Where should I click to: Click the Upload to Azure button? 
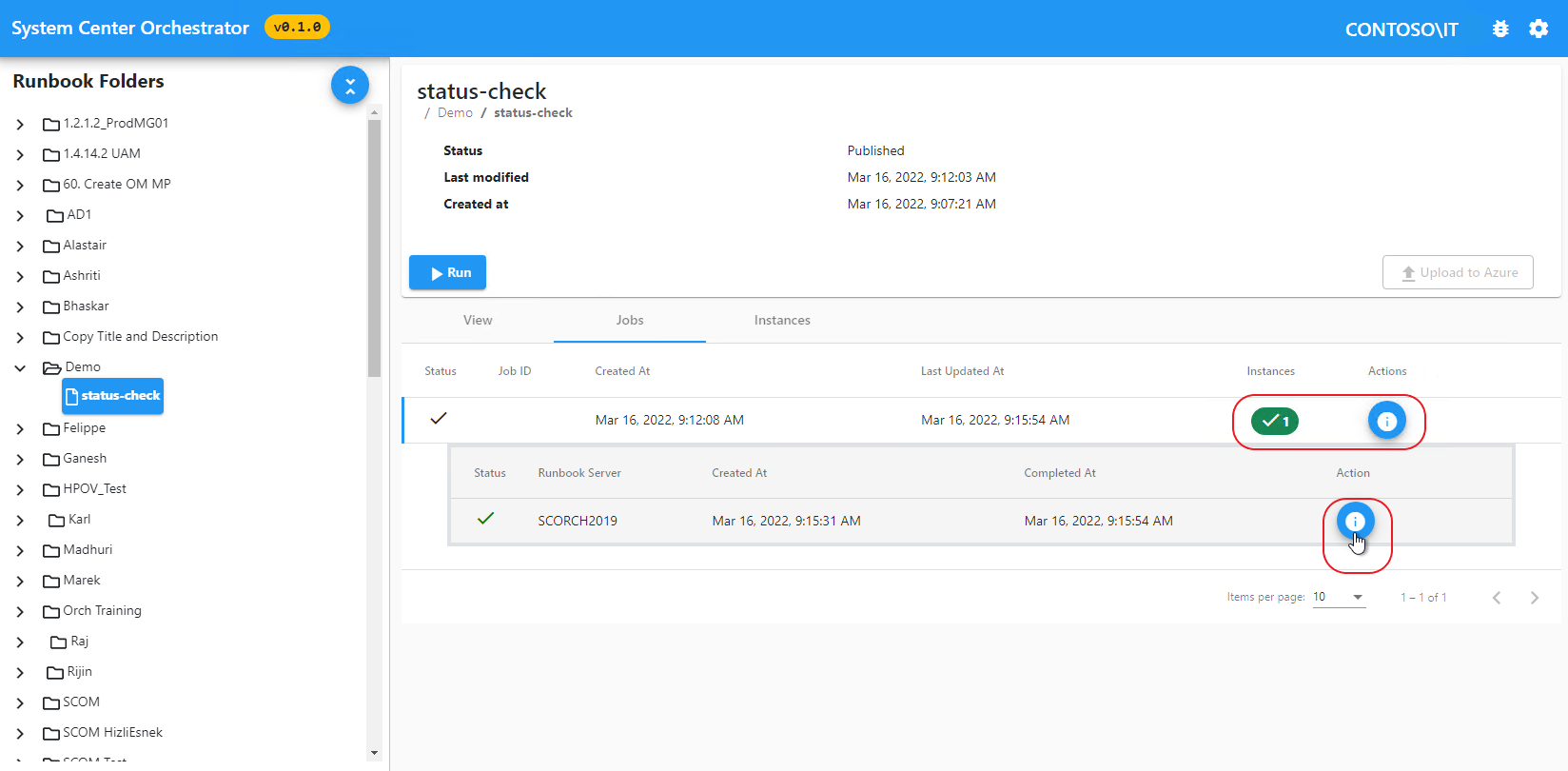point(1457,273)
